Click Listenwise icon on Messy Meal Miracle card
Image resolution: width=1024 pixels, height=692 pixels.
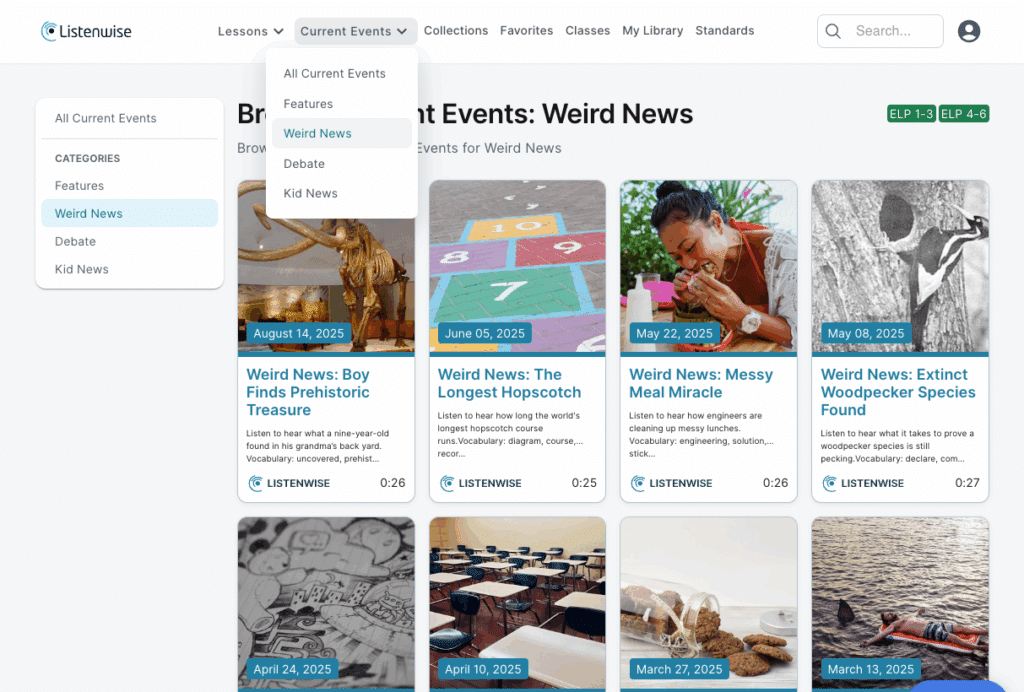pos(637,483)
